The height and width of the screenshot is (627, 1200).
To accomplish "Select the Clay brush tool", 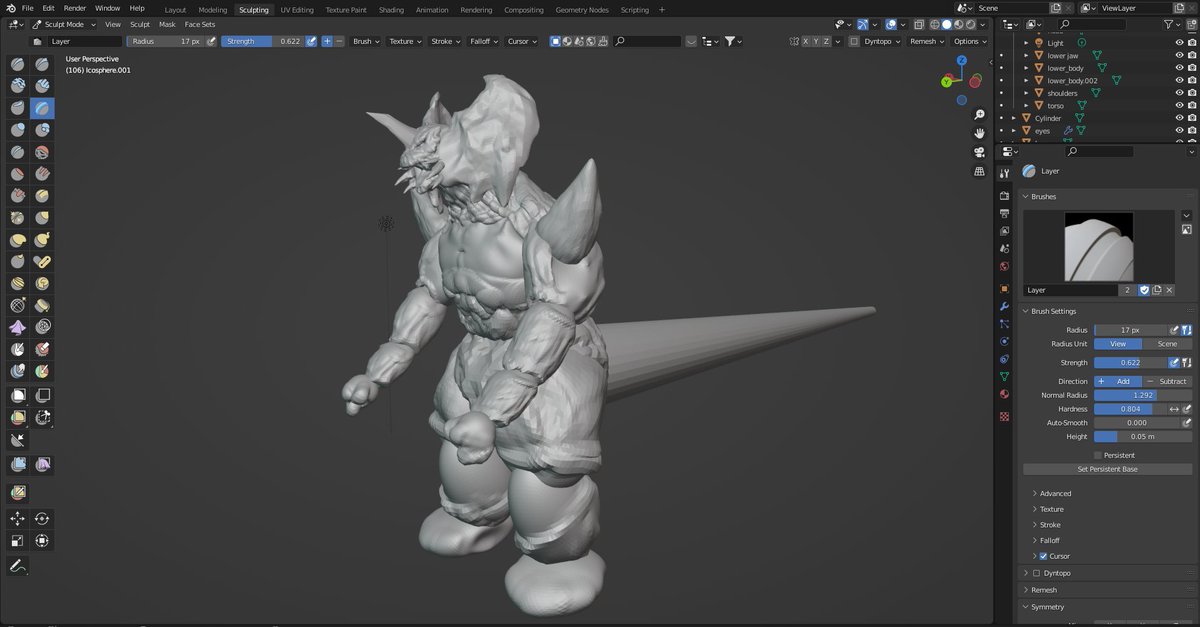I will (18, 86).
